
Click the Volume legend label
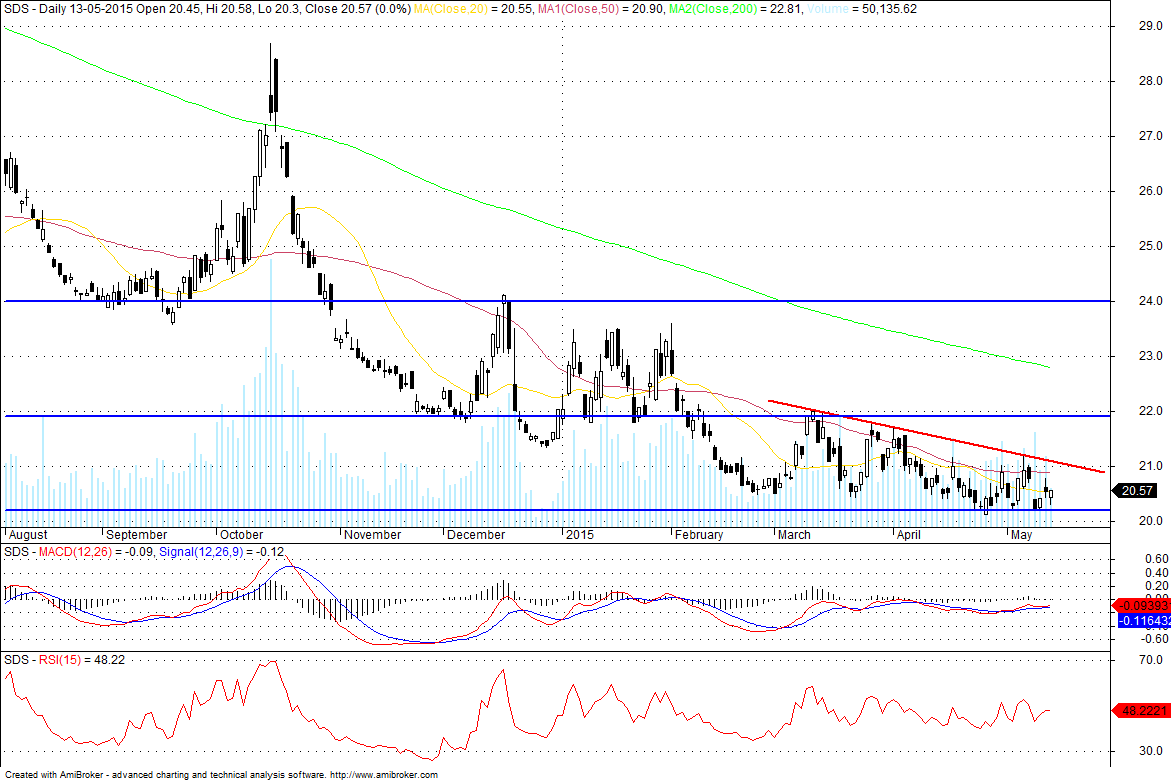828,9
